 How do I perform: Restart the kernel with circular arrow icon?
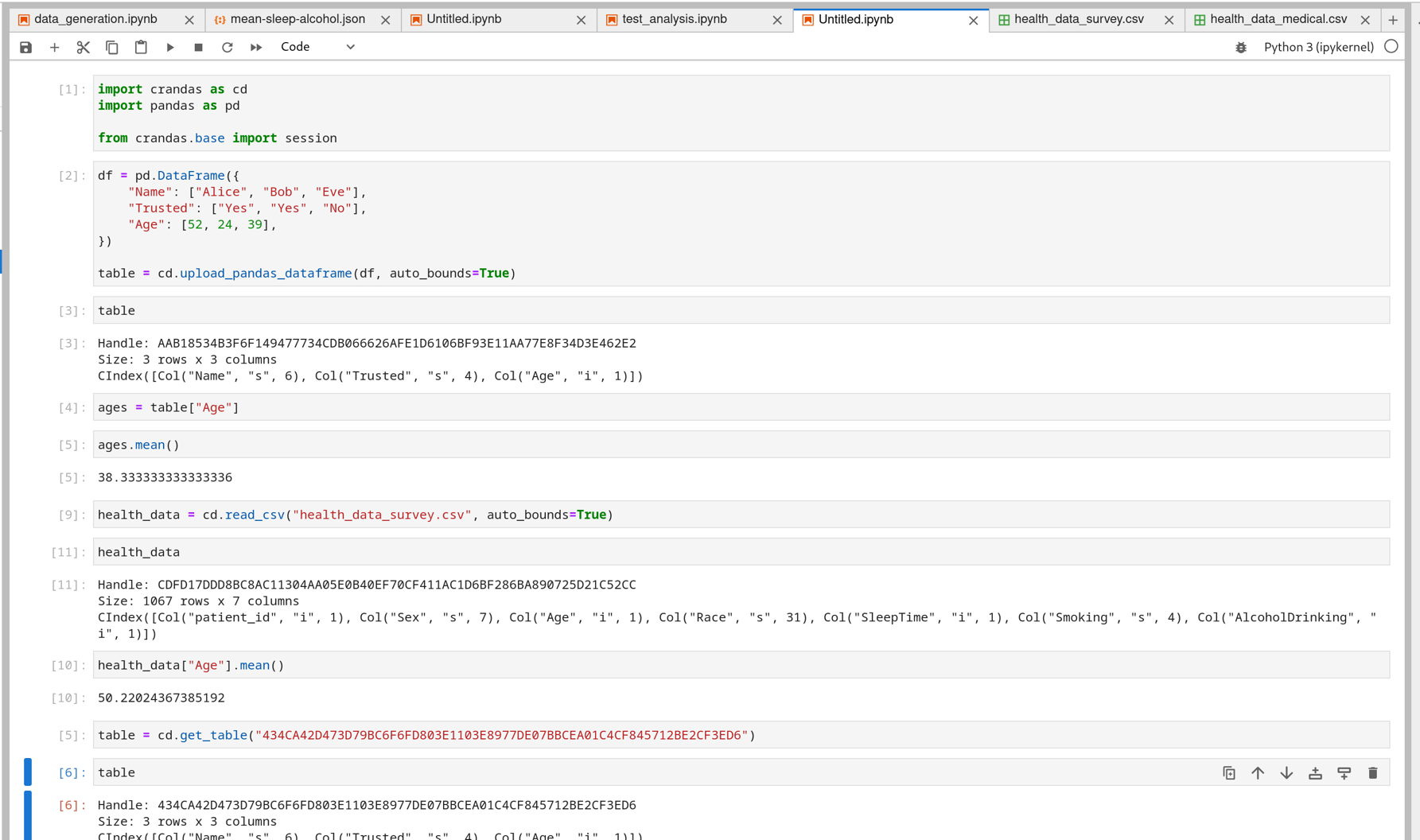click(x=227, y=47)
